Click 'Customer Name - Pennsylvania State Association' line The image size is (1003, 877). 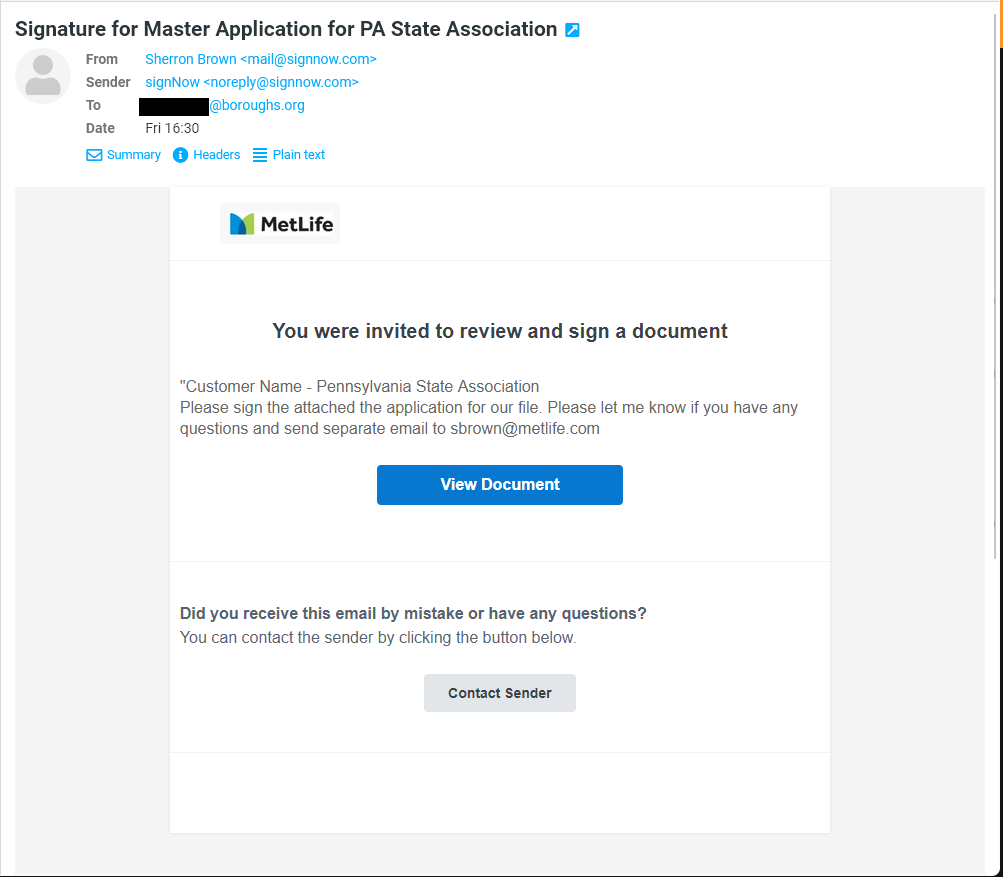pyautogui.click(x=359, y=386)
